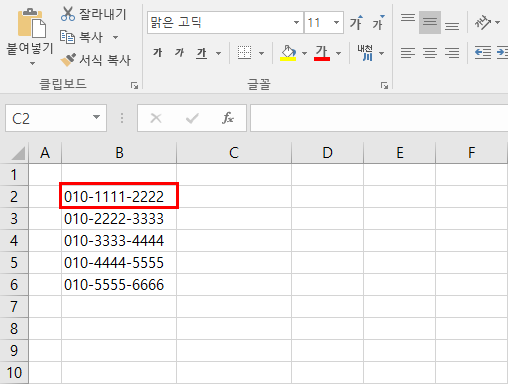
Task: Decrease font size with smaller 가 icon
Action: tap(378, 23)
